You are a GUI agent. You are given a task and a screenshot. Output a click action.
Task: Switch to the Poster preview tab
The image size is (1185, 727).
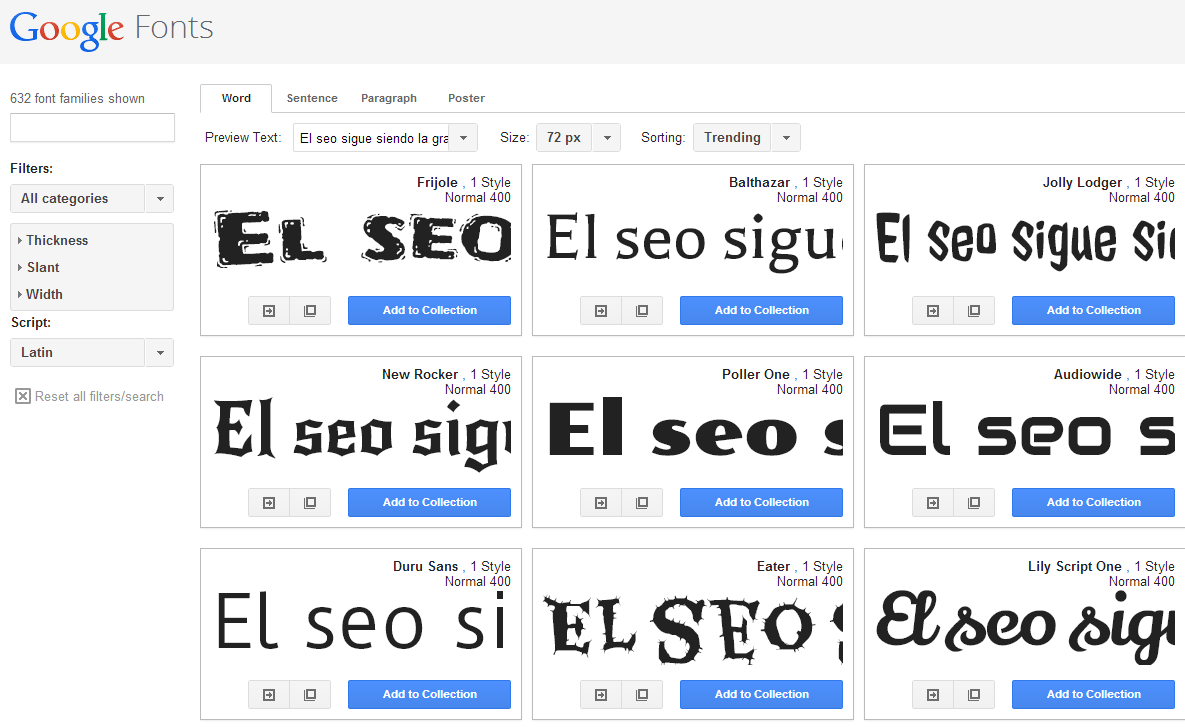pyautogui.click(x=466, y=98)
